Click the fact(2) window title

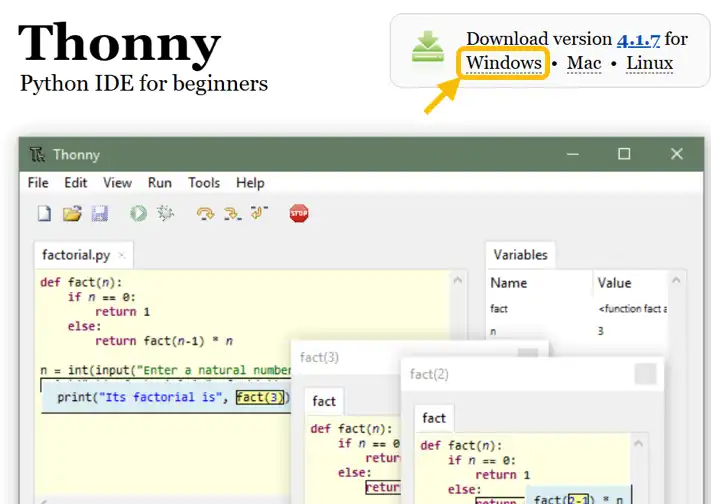click(429, 374)
